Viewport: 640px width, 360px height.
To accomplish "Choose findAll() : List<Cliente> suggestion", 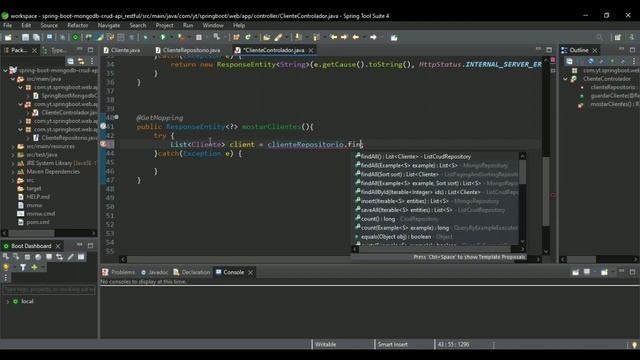I will coord(435,156).
